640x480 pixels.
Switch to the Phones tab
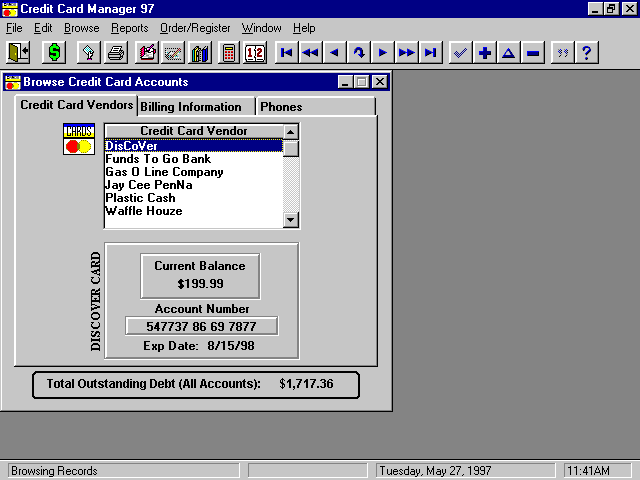click(281, 107)
